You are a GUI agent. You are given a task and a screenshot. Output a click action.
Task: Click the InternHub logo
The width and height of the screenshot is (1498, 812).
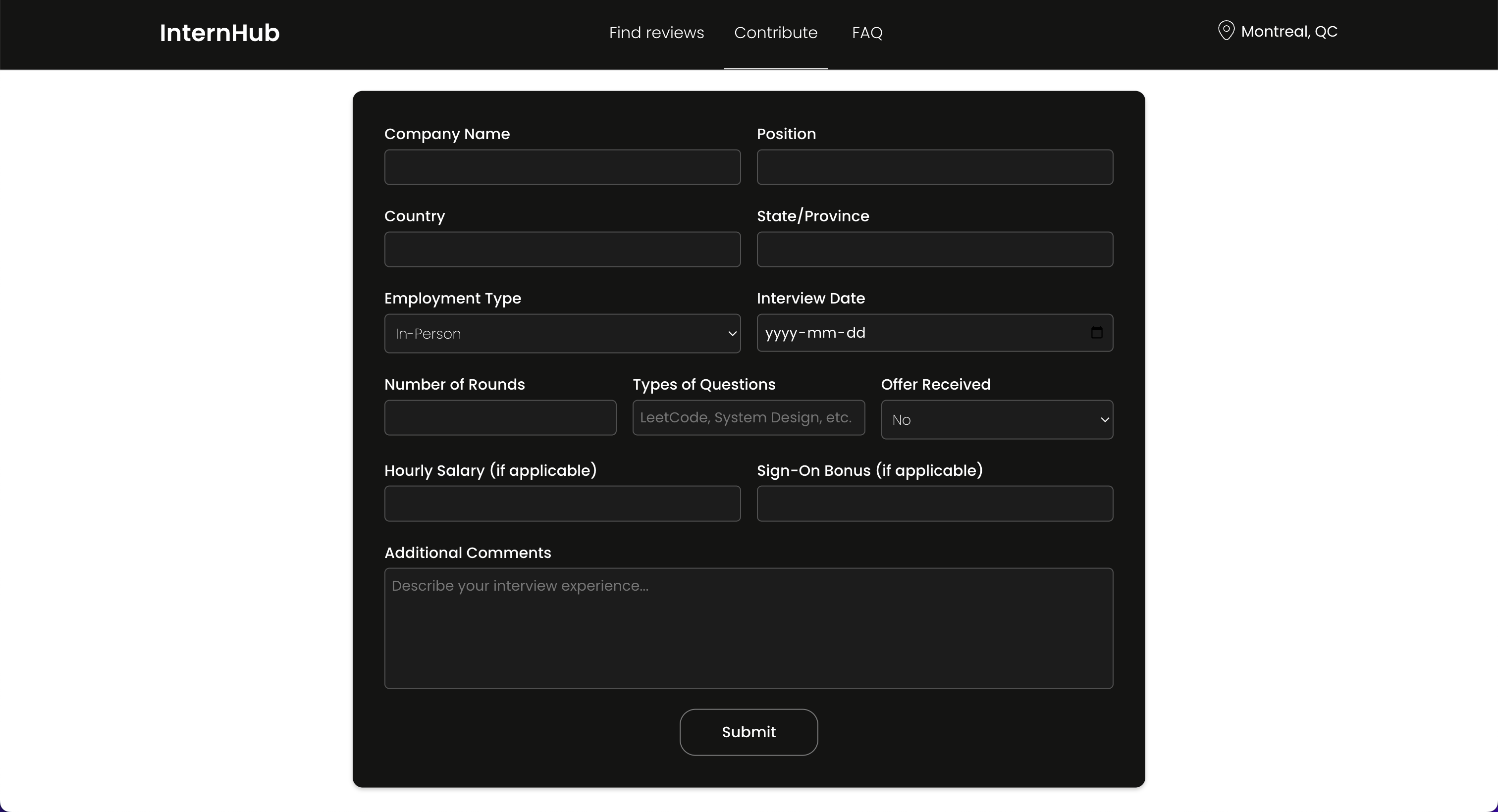coord(219,33)
